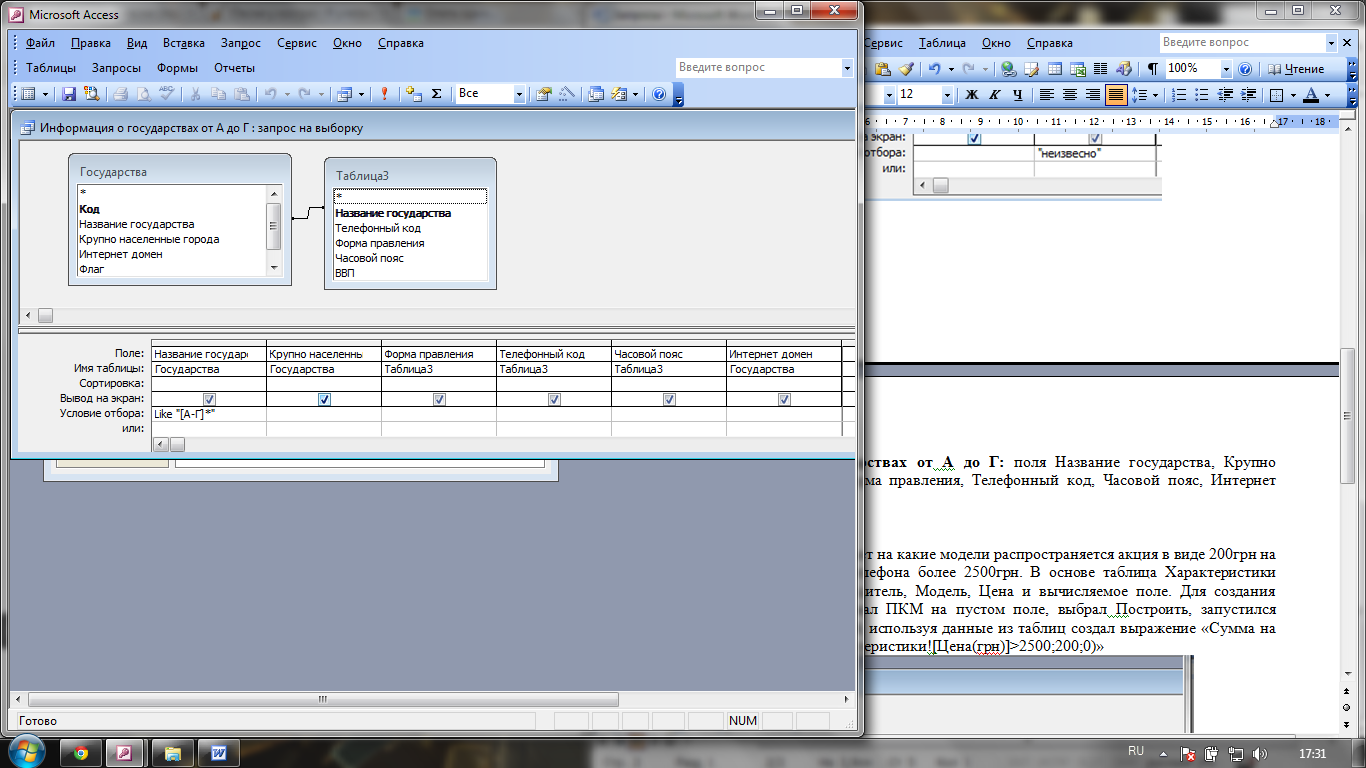Click the criteria cell Like "[А-Г]*"
Image resolution: width=1366 pixels, height=768 pixels.
[209, 413]
